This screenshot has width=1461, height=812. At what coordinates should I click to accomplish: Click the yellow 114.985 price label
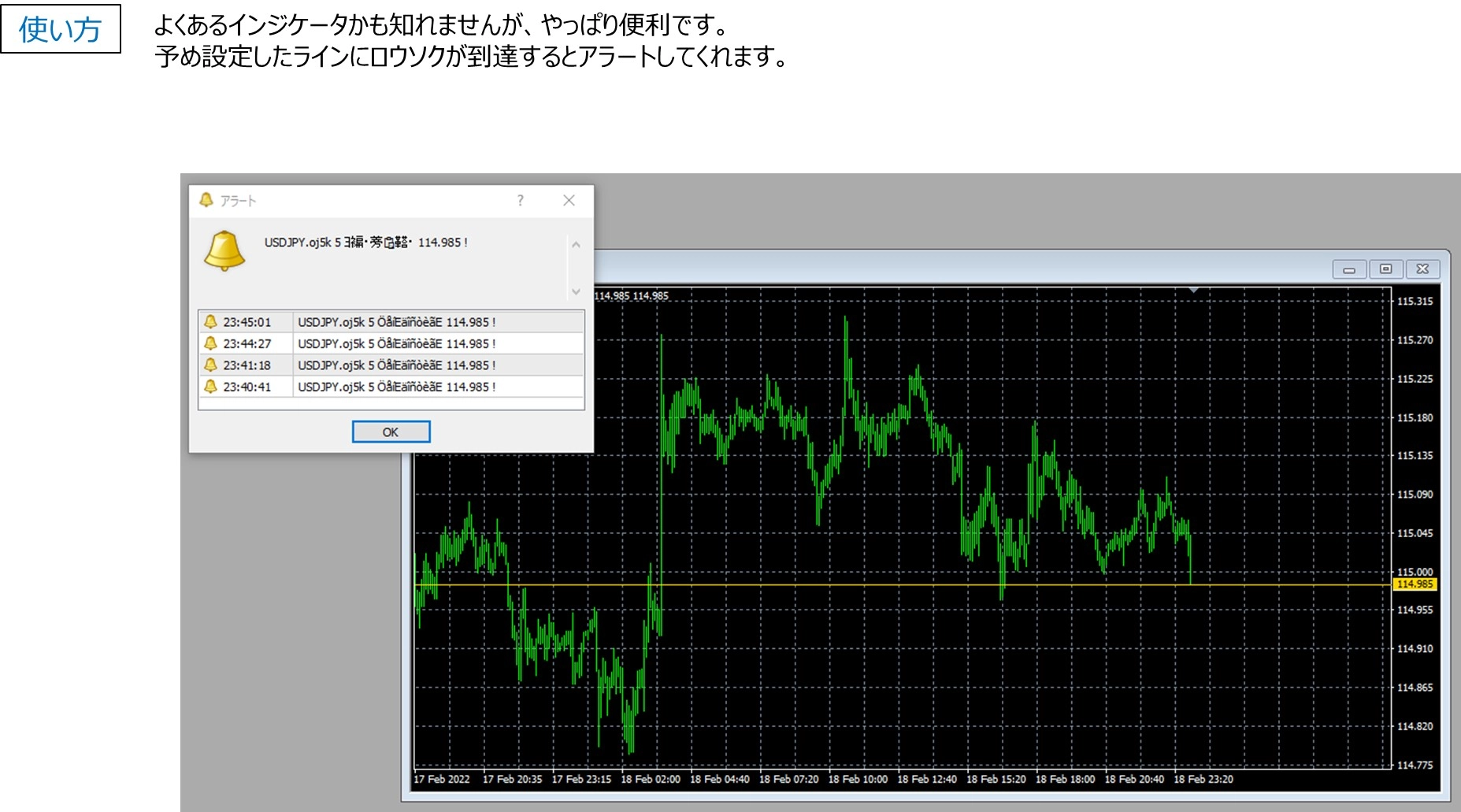[x=1415, y=584]
